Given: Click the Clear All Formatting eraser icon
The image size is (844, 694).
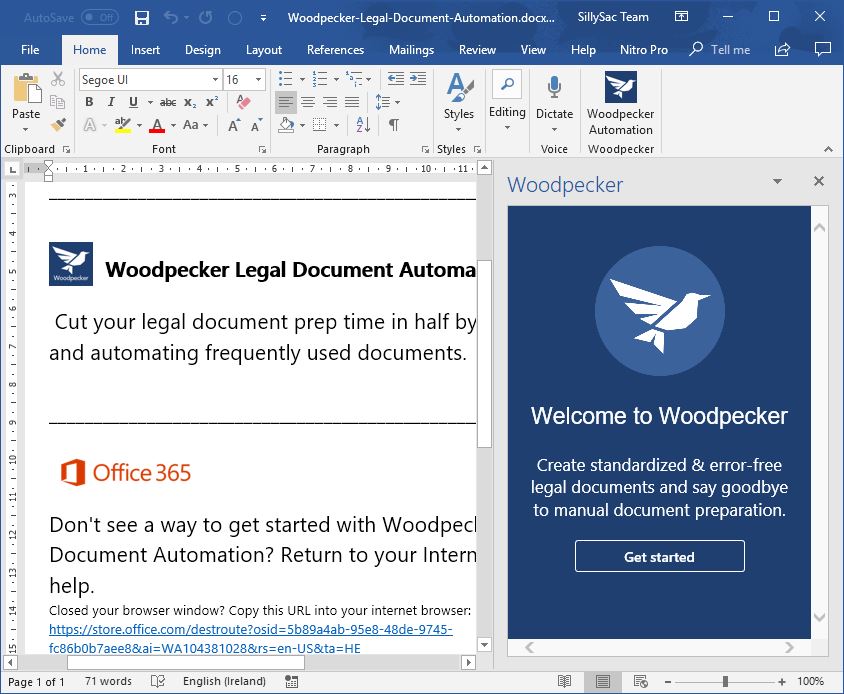Looking at the screenshot, I should [242, 102].
